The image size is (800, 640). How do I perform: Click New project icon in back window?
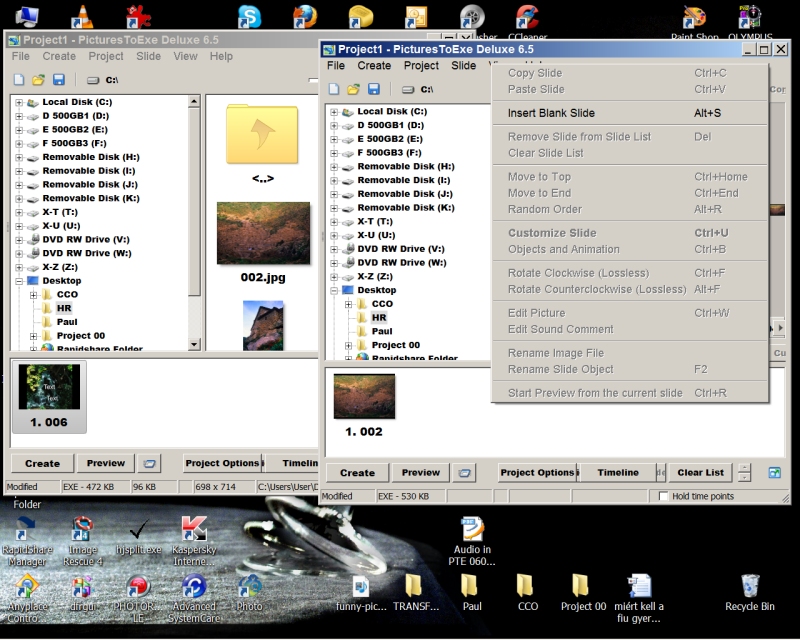(x=19, y=80)
